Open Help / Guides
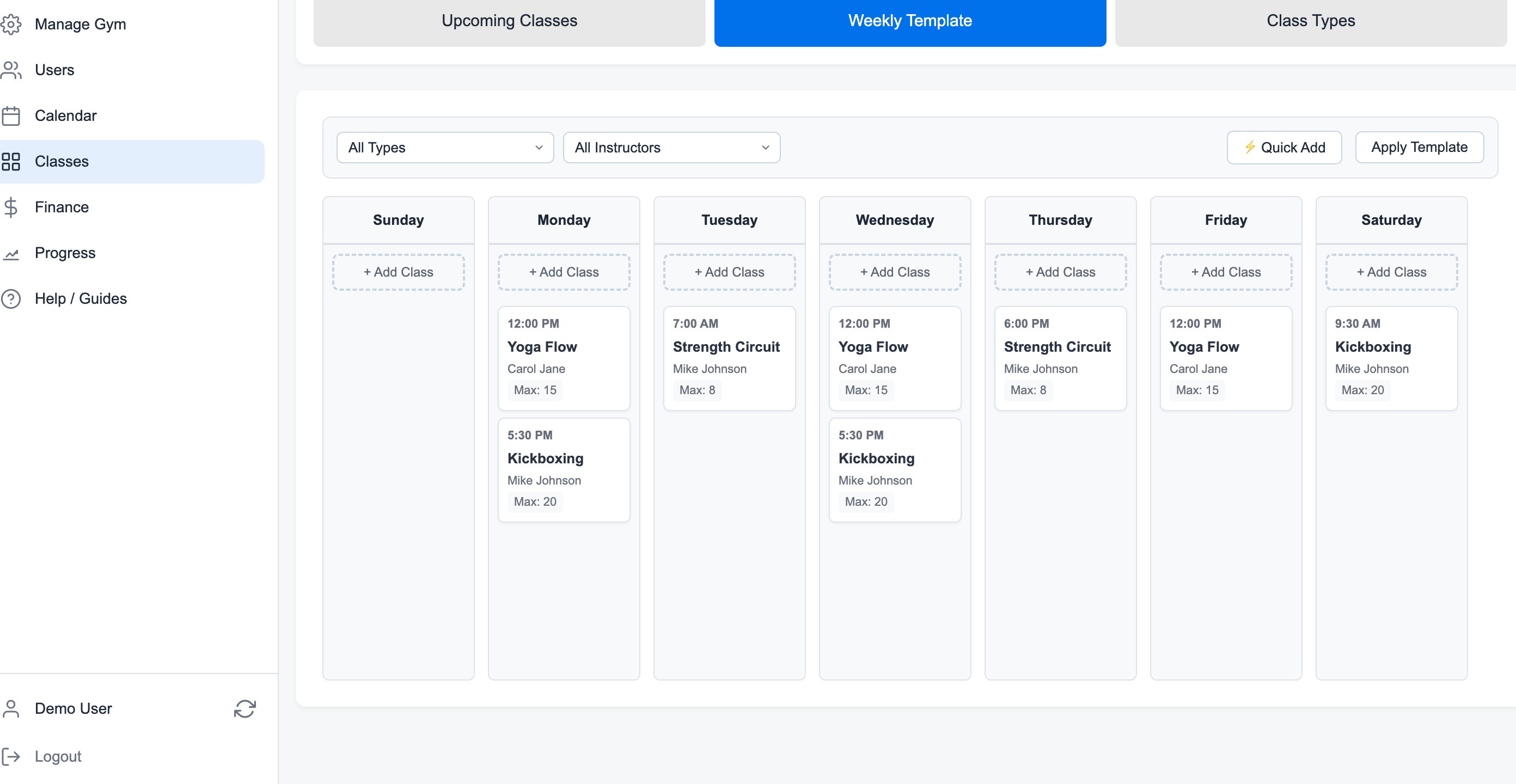This screenshot has height=784, width=1516. (x=132, y=298)
